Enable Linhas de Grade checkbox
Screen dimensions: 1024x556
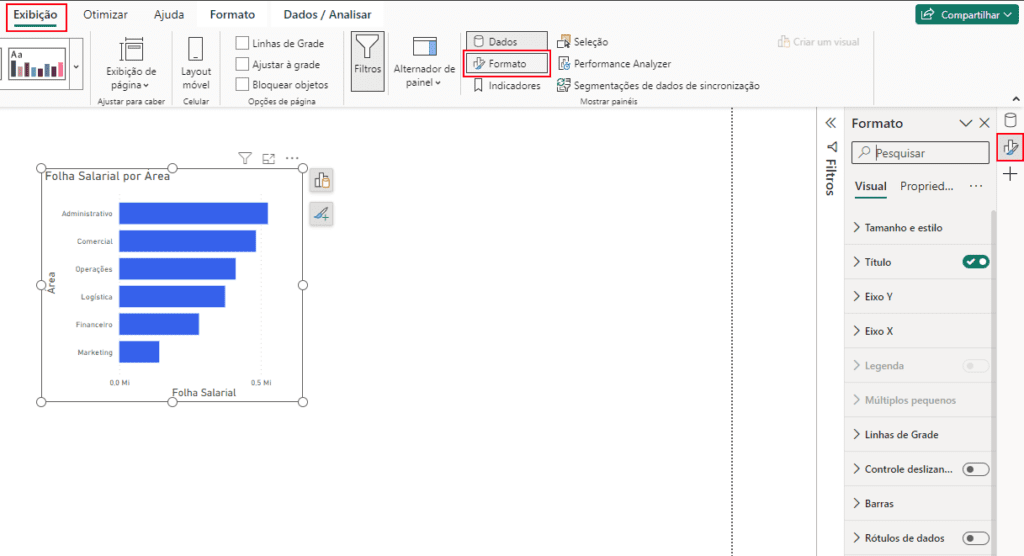tap(242, 43)
